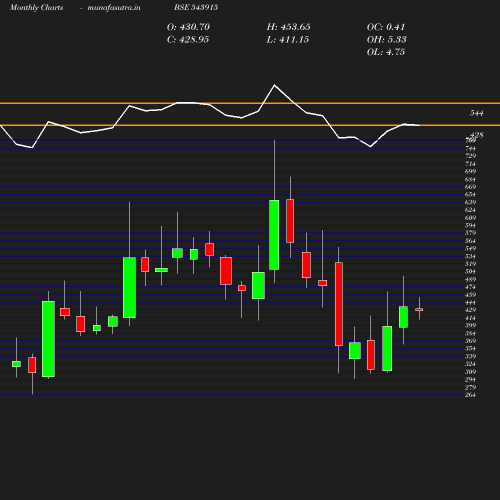This screenshot has height=500, width=500.
Task: Select the low value "L: 411.15"
Action: [x=288, y=40]
